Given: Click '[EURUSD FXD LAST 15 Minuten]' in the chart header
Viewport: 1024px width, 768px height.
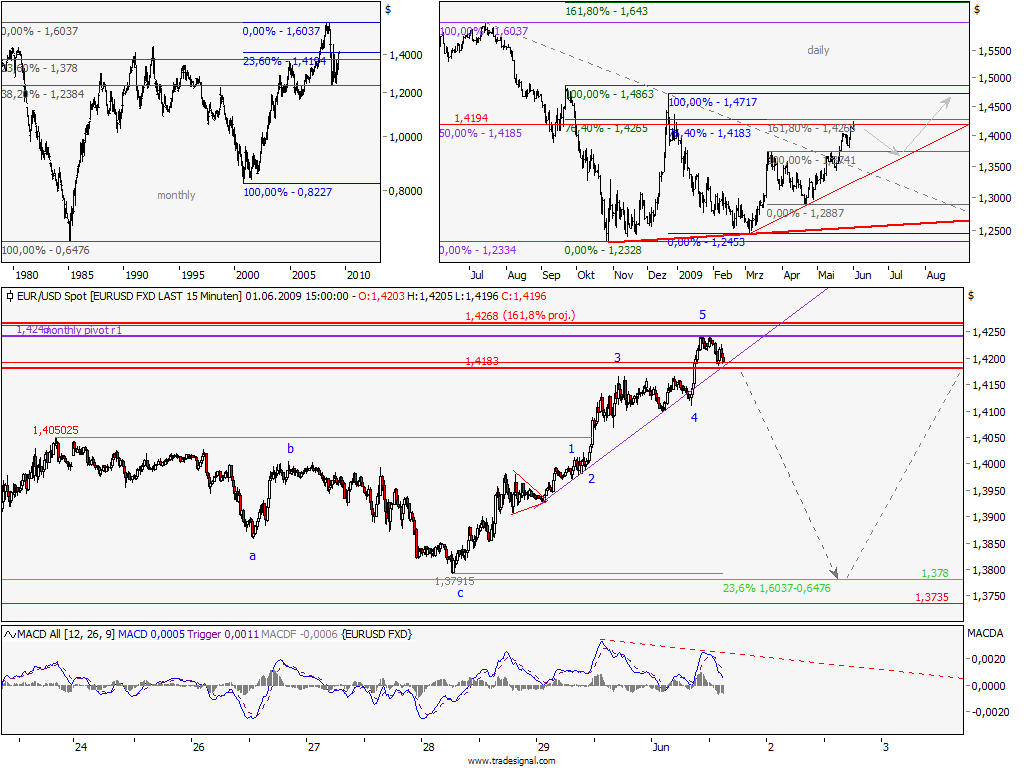Looking at the screenshot, I should (166, 296).
